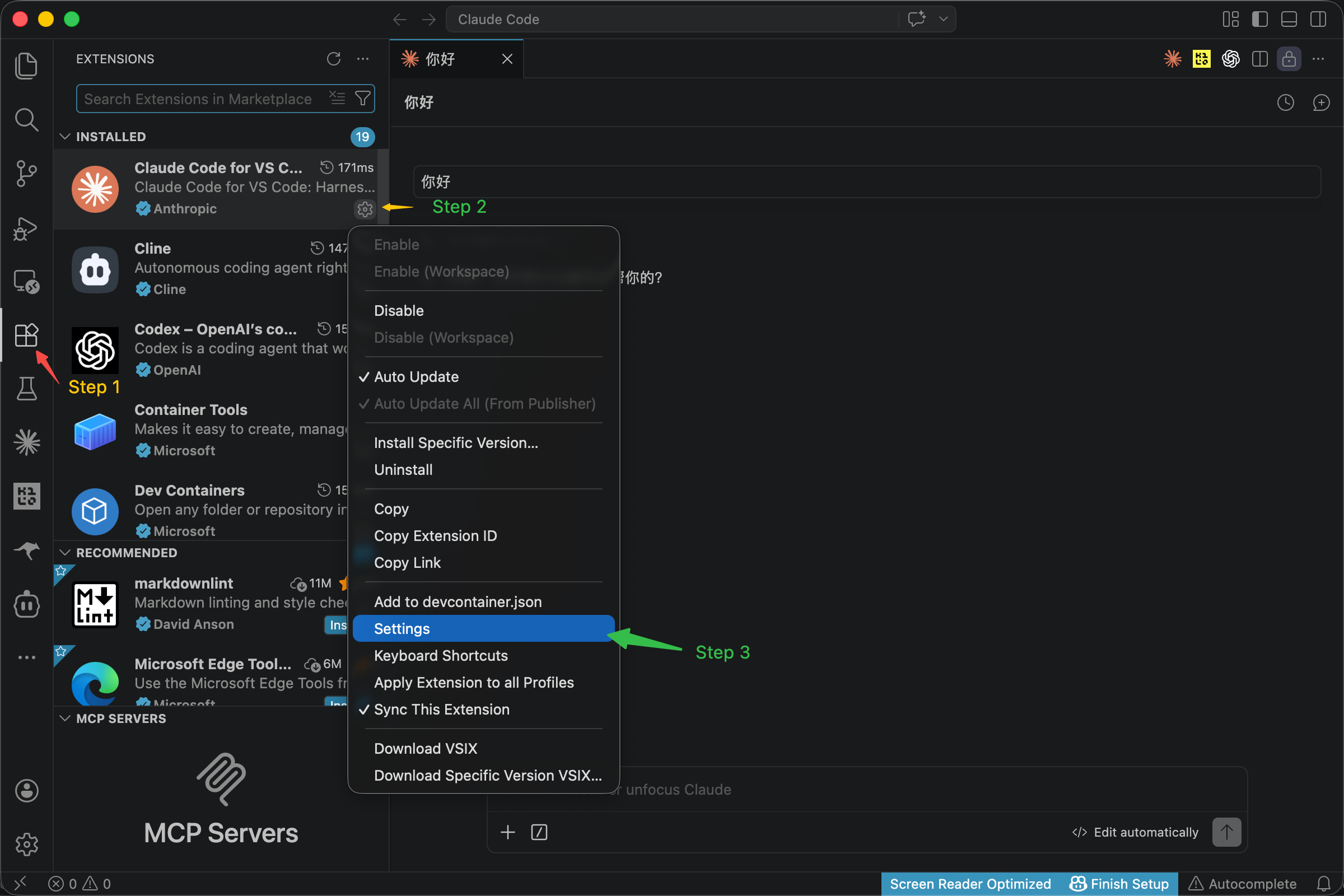Refresh the Extensions list
This screenshot has height=896, width=1344.
(334, 59)
